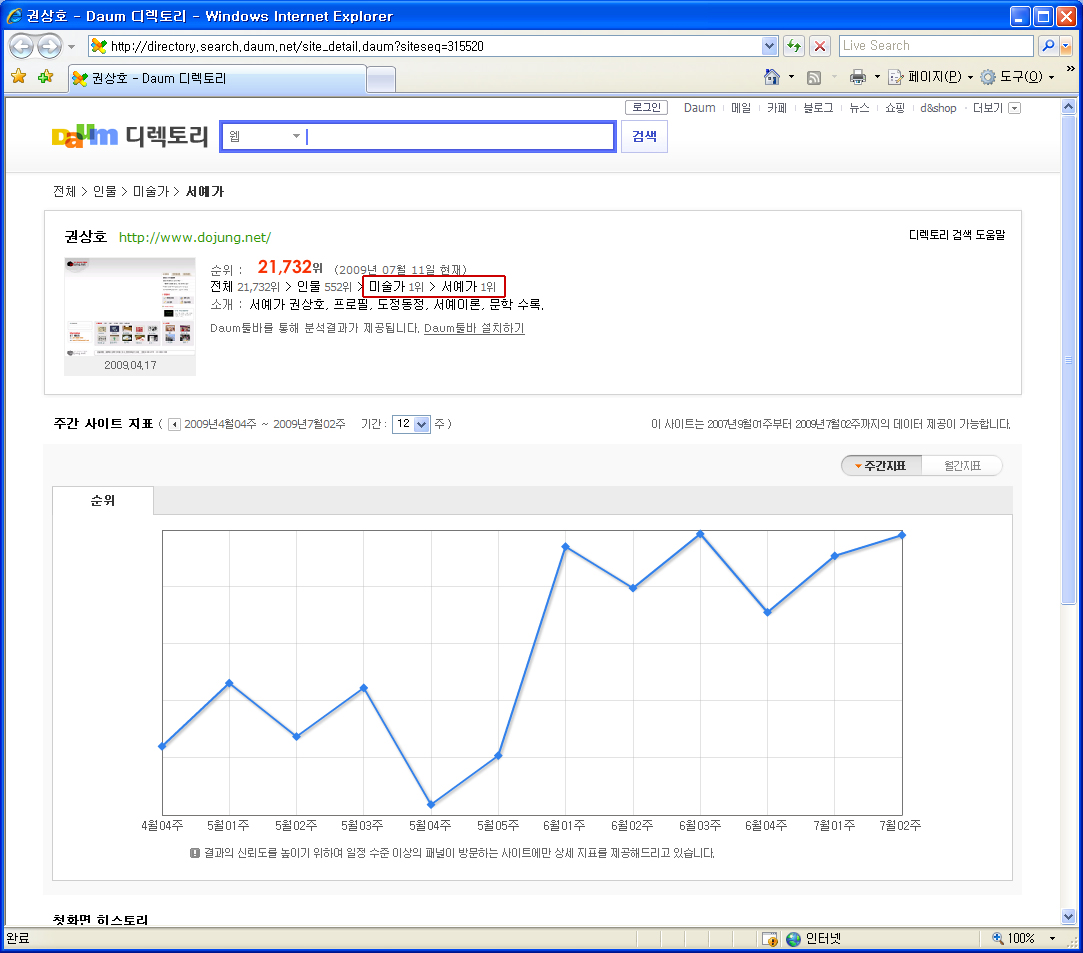Click 미술가 in the breadcrumb
The image size is (1083, 953).
pos(151,191)
